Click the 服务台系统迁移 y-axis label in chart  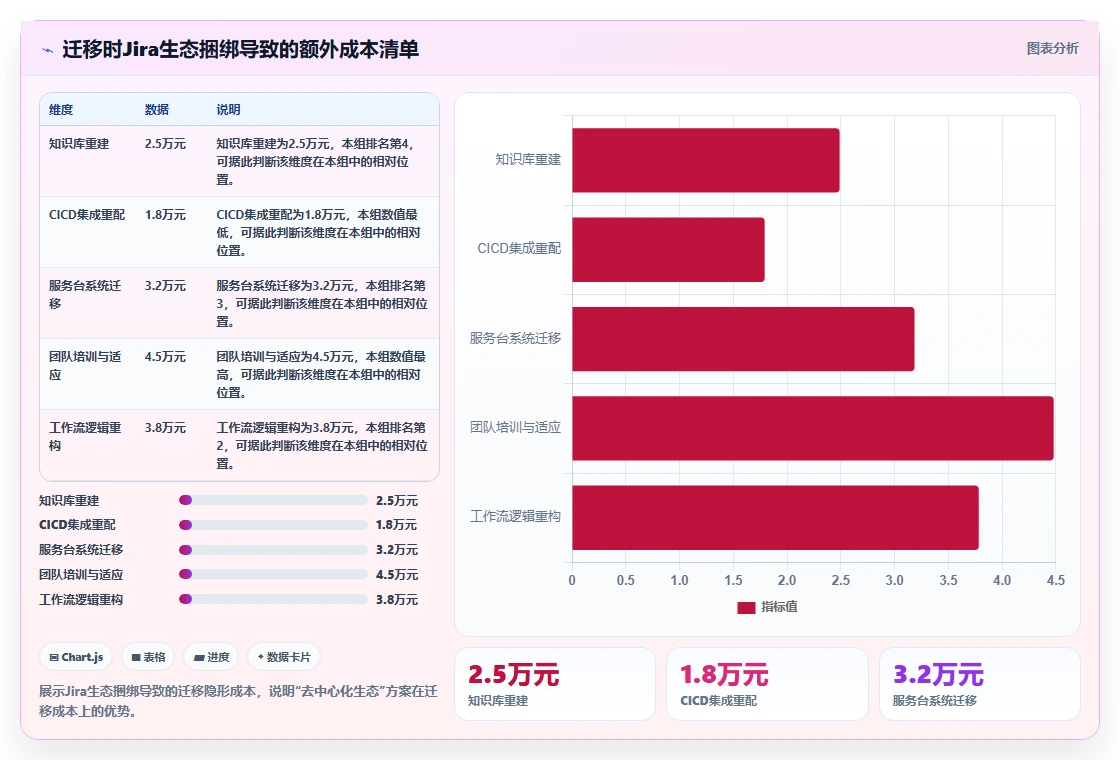point(515,338)
